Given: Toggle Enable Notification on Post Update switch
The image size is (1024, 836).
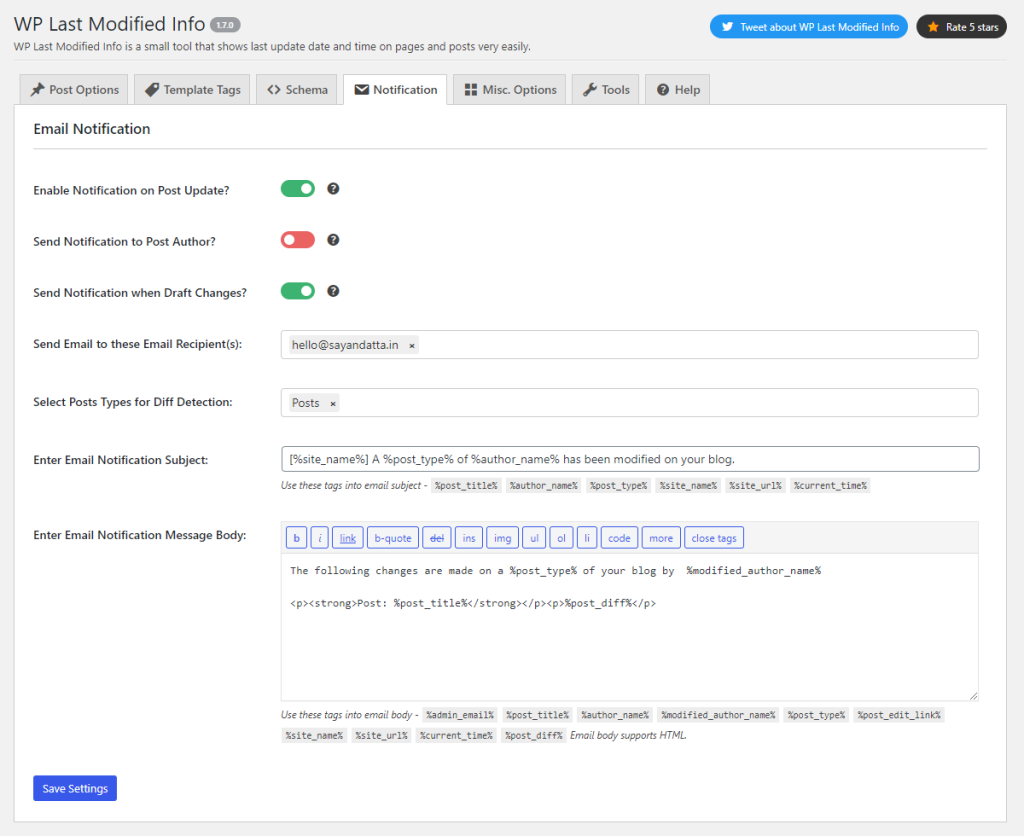Looking at the screenshot, I should 298,189.
